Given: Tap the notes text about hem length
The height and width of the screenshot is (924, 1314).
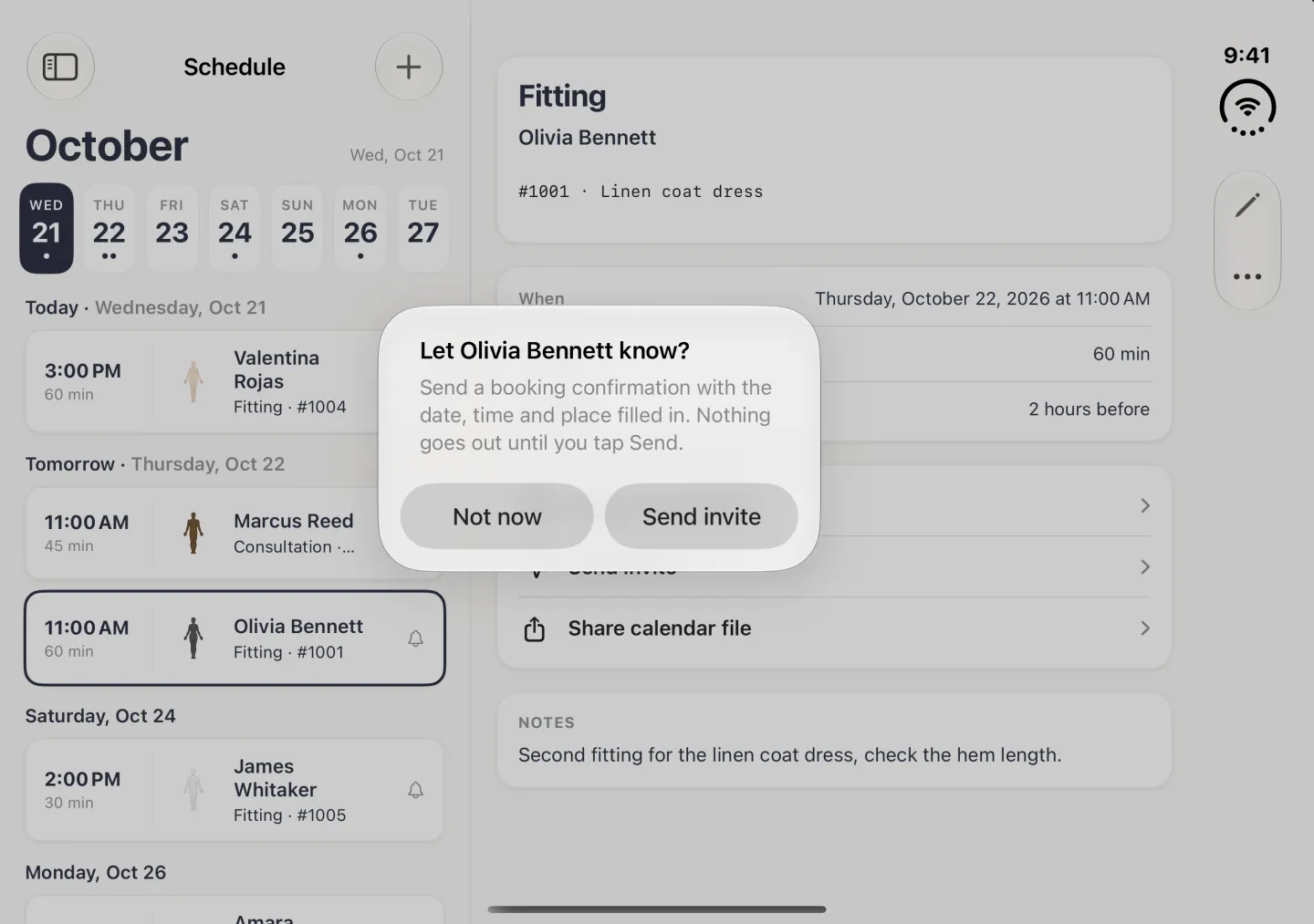Looking at the screenshot, I should click(x=790, y=755).
